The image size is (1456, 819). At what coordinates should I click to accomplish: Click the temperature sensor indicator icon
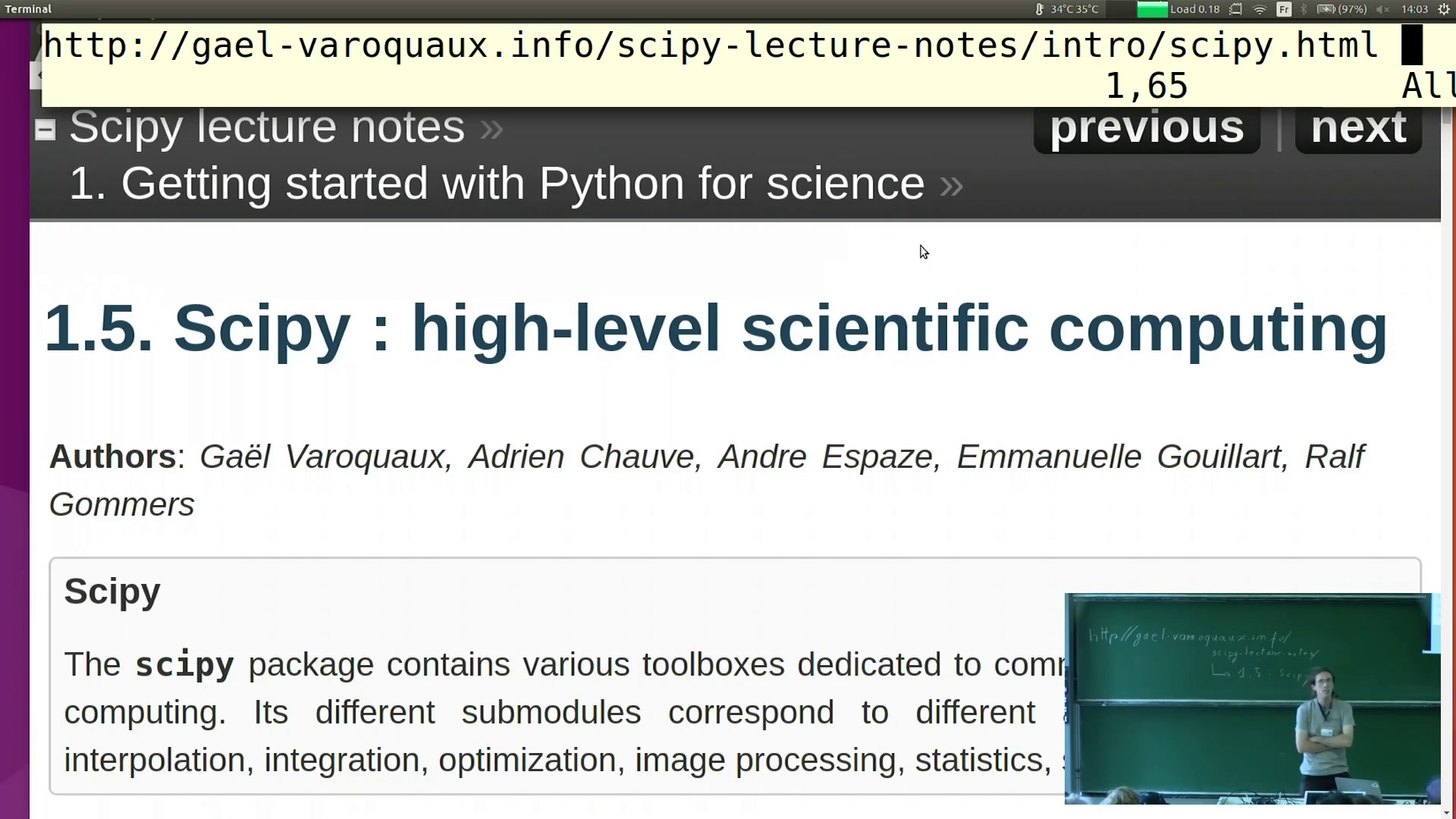pos(1040,9)
